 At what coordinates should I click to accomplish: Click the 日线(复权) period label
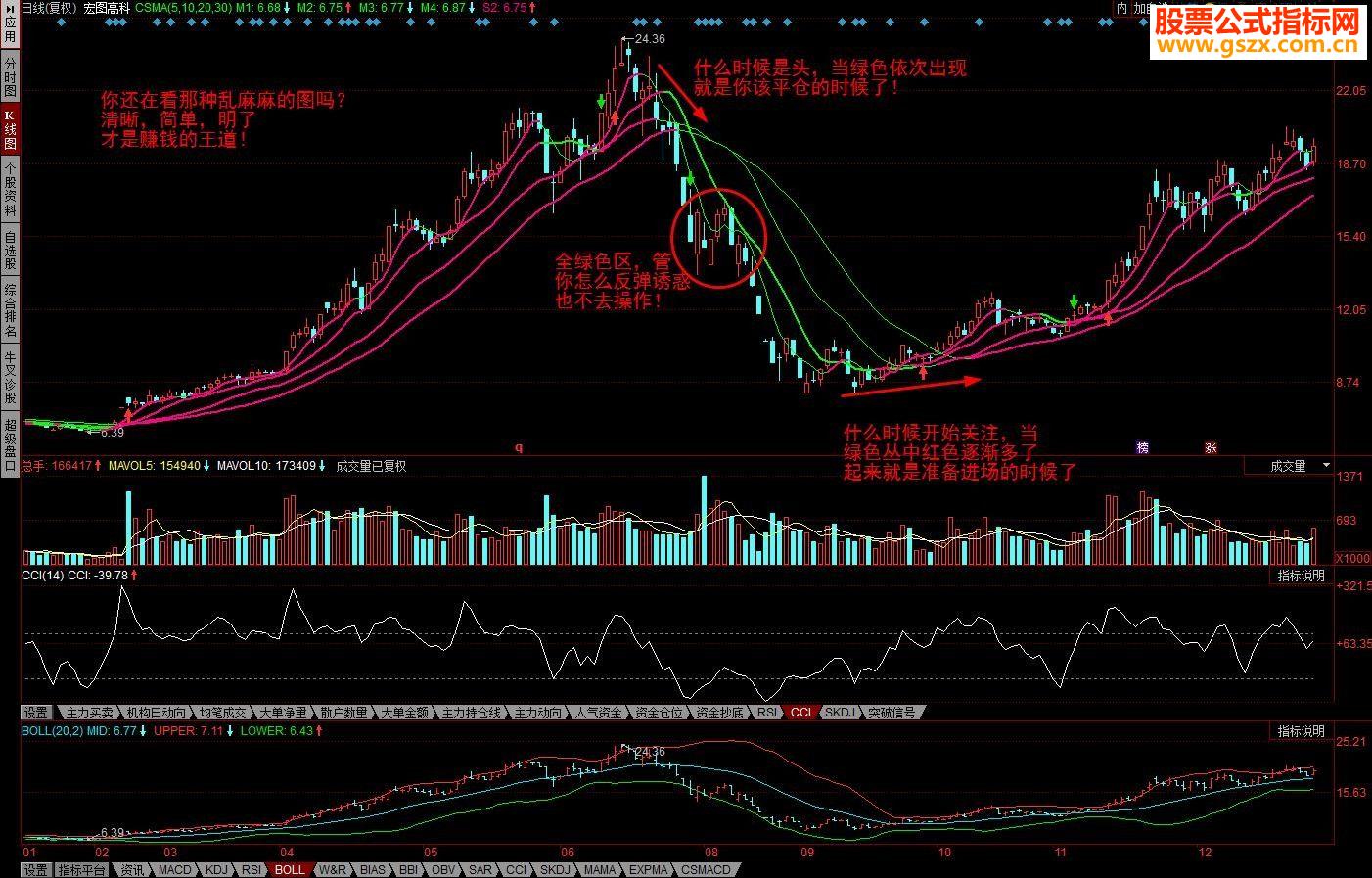(49, 7)
